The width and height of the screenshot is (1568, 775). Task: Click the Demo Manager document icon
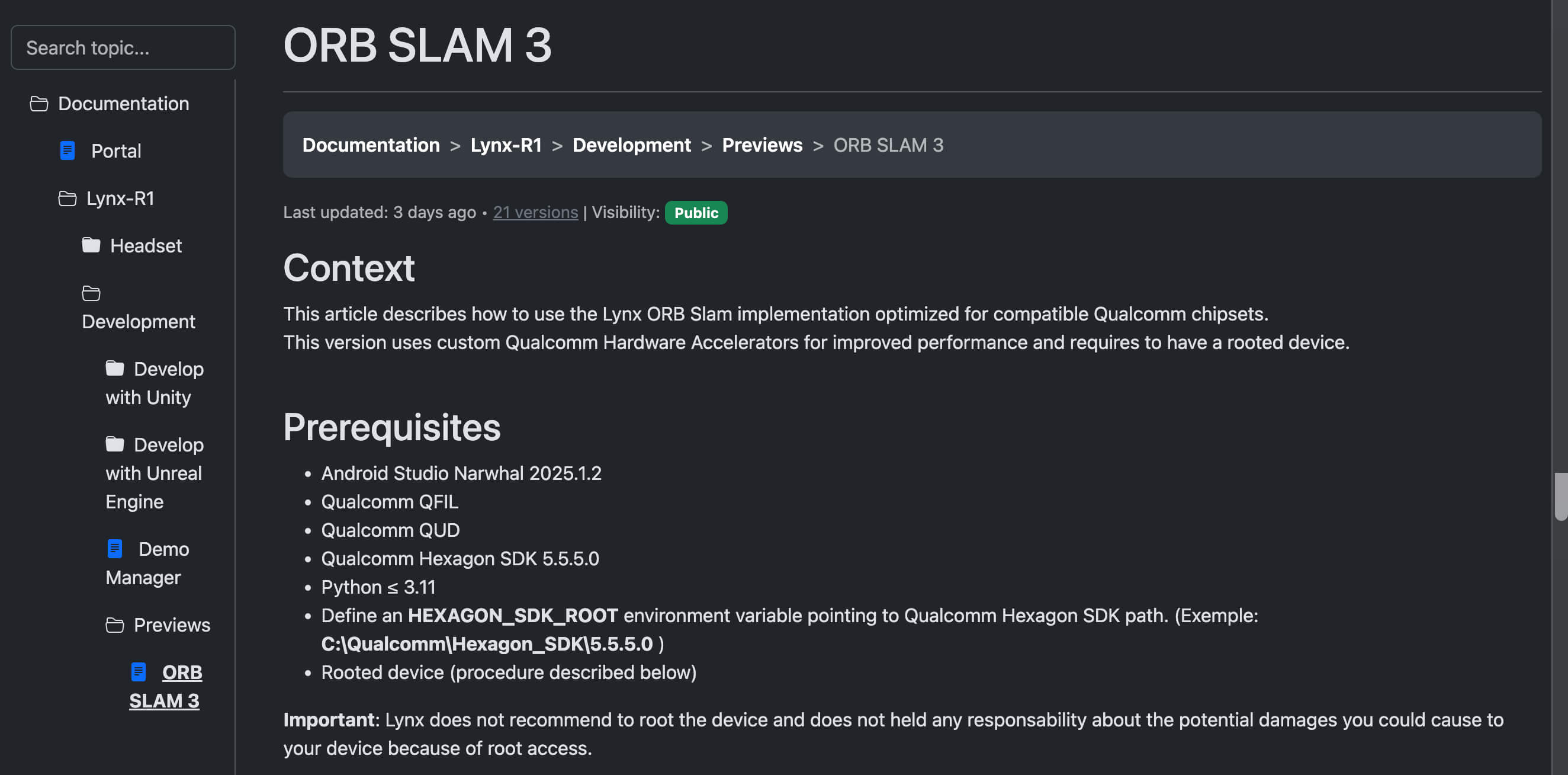114,549
